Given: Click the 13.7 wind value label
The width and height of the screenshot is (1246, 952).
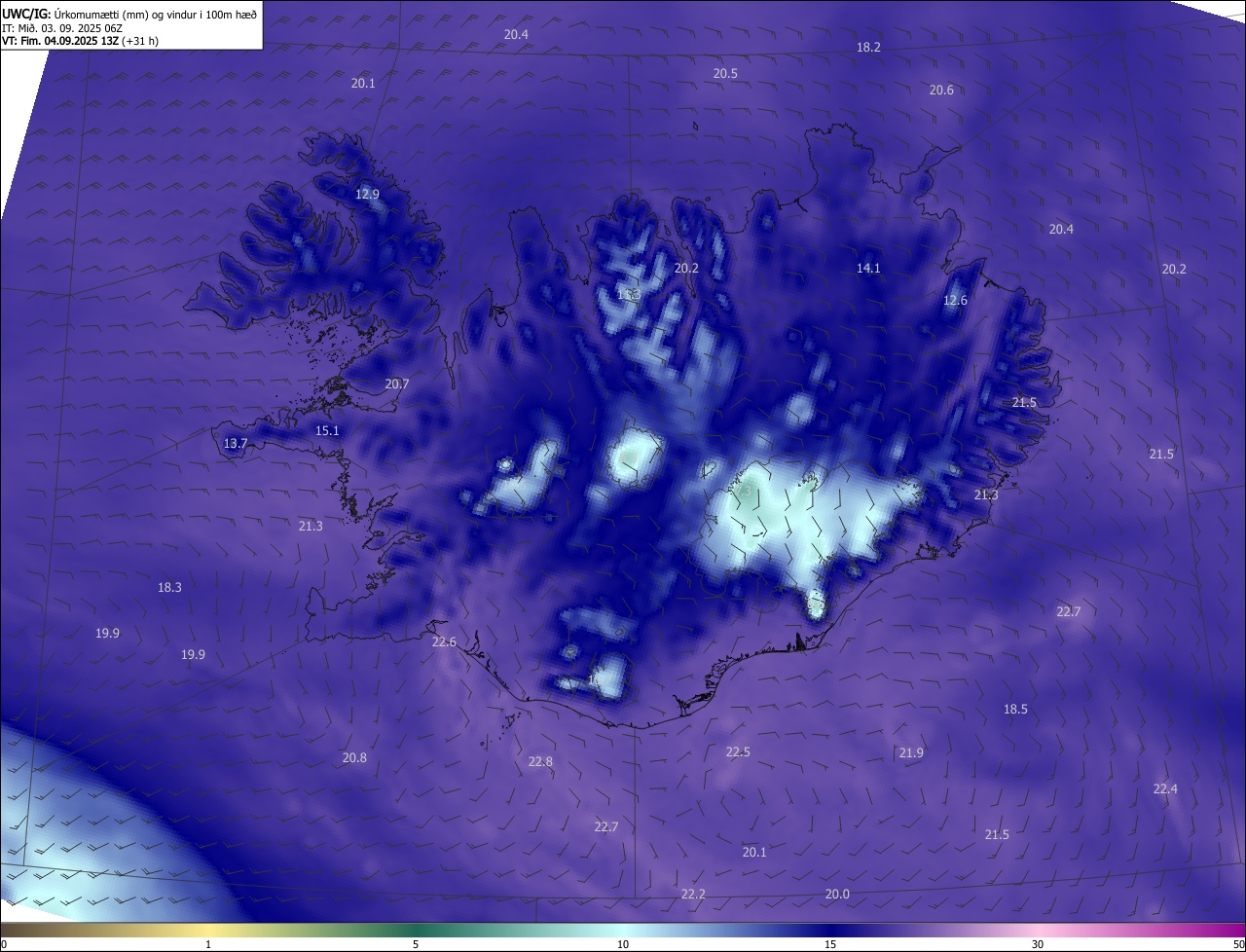Looking at the screenshot, I should pyautogui.click(x=236, y=443).
